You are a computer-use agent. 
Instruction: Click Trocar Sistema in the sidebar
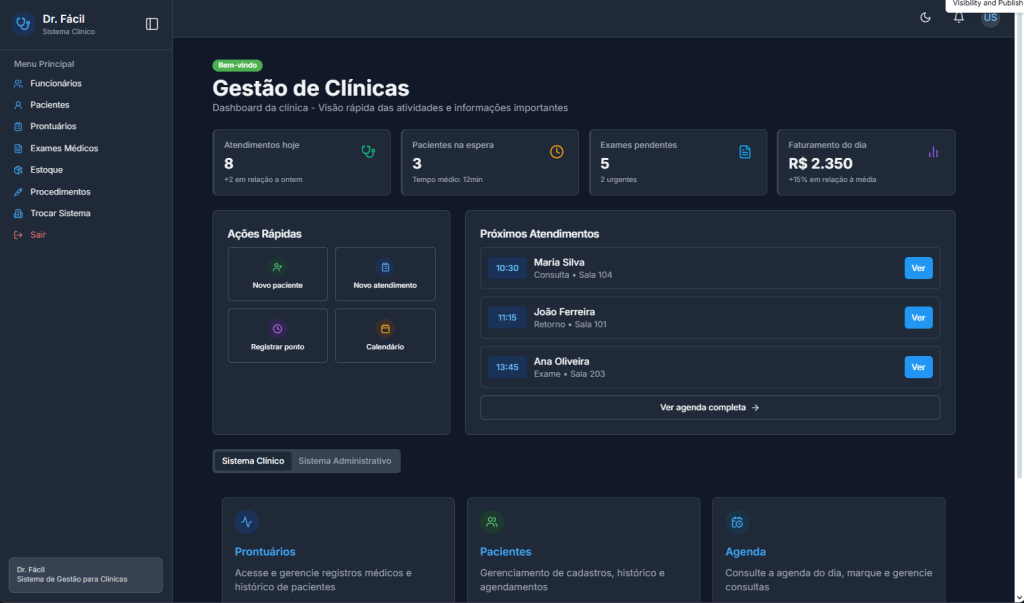pos(60,214)
